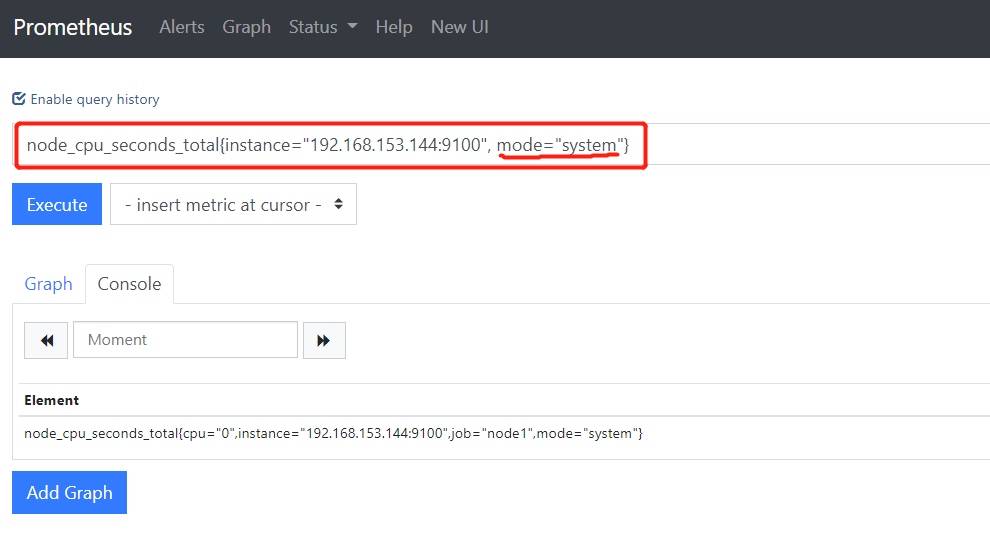Click the Add Graph button
990x545 pixels.
tap(69, 492)
